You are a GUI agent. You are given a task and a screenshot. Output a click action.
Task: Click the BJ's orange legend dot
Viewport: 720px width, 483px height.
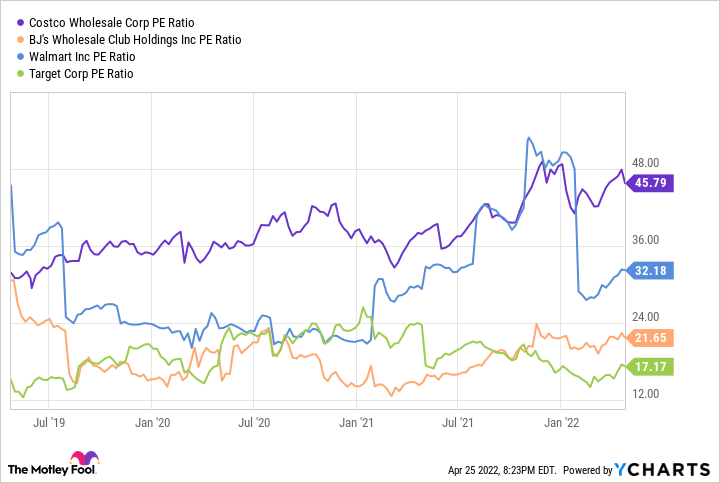pos(13,40)
